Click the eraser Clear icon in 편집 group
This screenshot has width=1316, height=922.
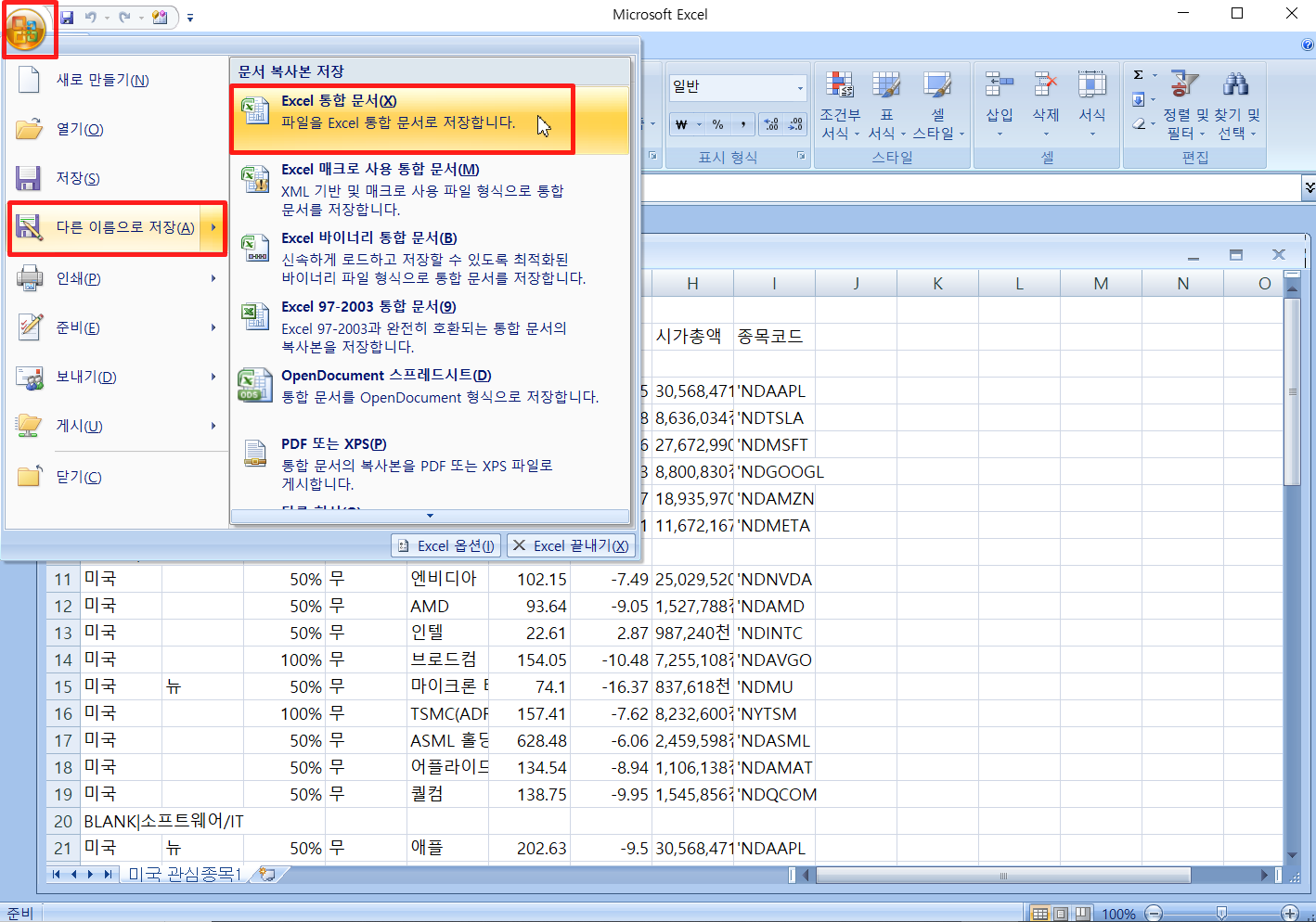point(1139,123)
